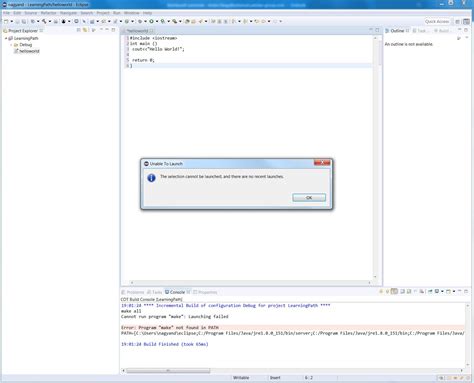Viewport: 474px width, 383px height.
Task: Expand the Debug folder in tree
Action: pyautogui.click(x=11, y=45)
